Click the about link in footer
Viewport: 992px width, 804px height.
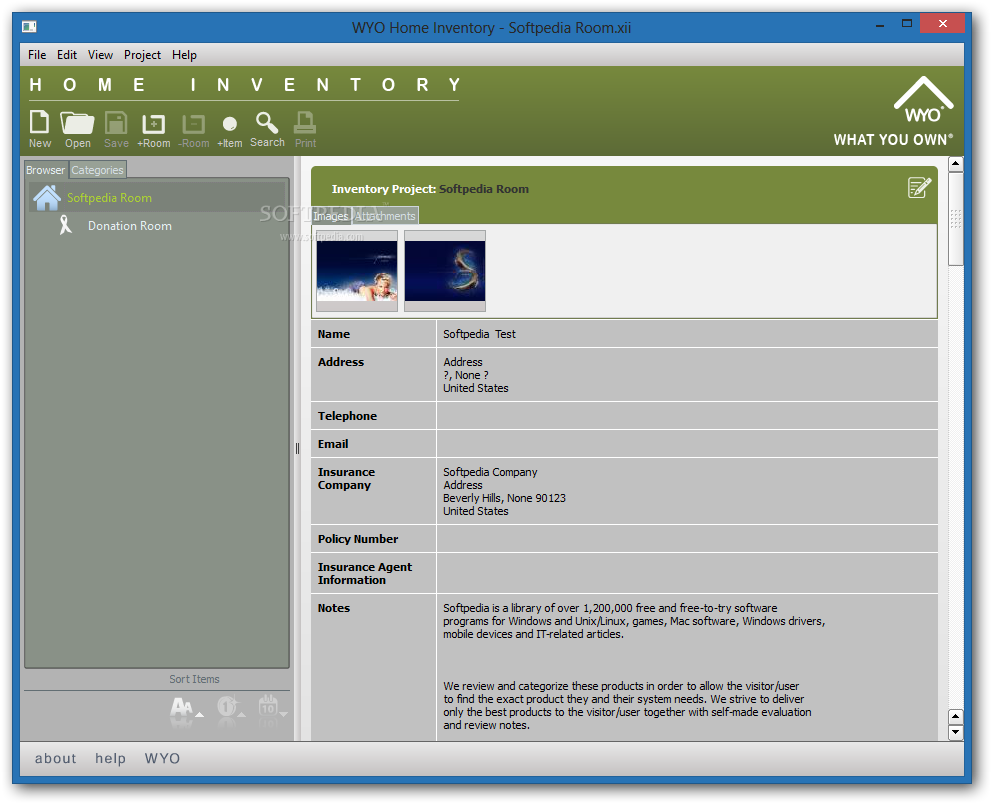[55, 758]
